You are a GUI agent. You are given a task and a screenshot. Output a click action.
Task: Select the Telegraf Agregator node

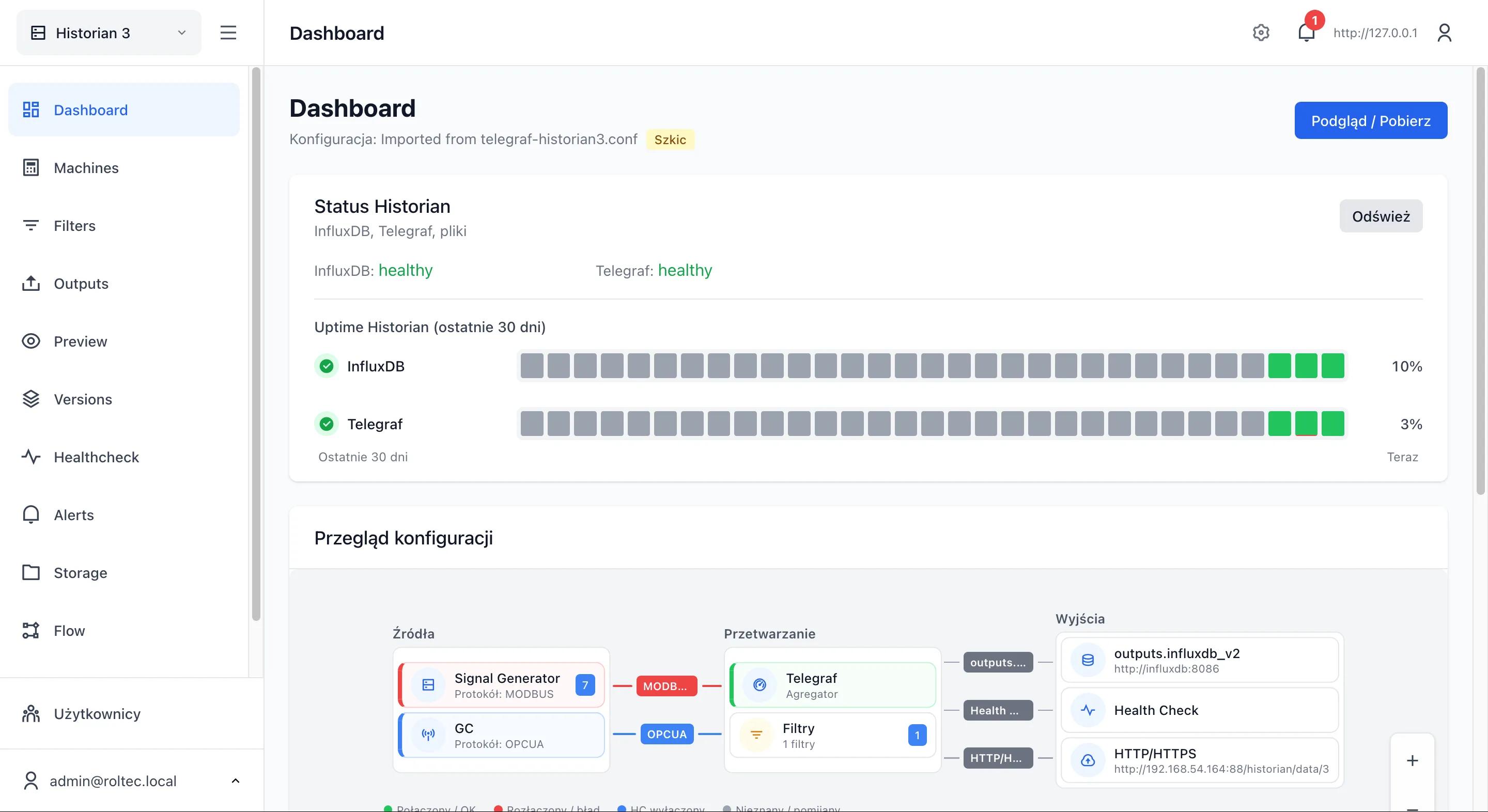coord(833,685)
